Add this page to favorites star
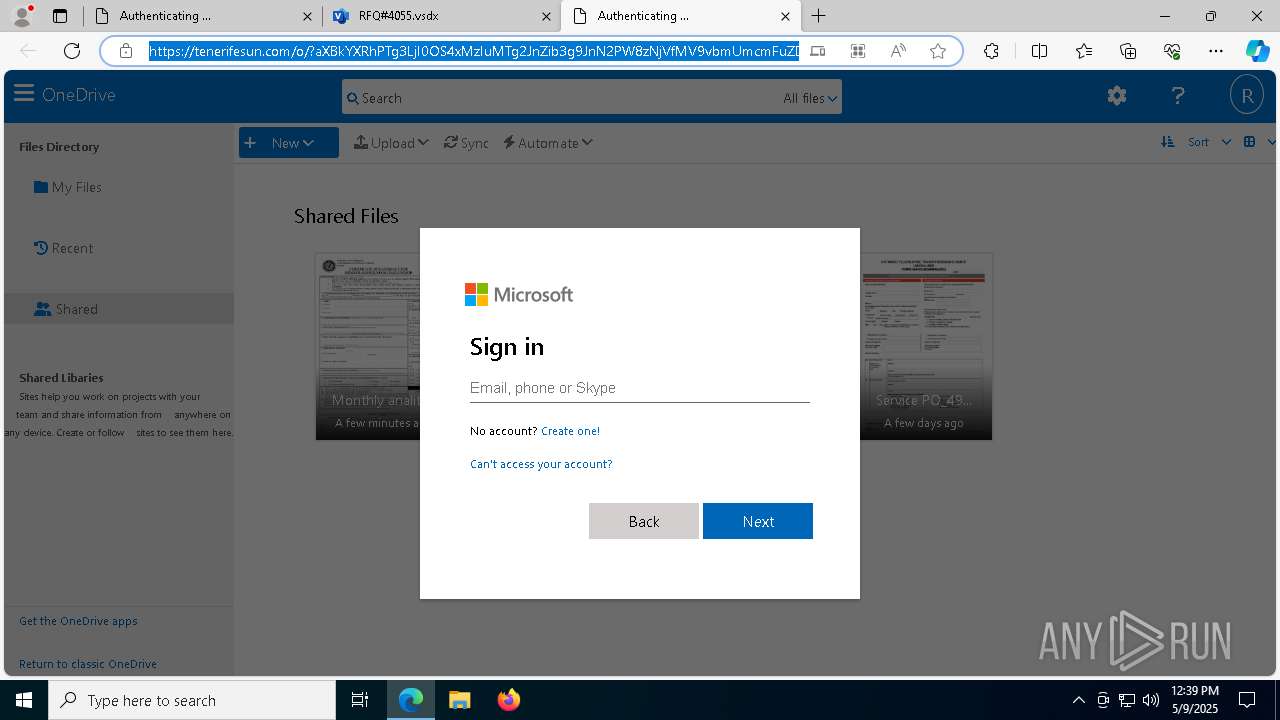The height and width of the screenshot is (720, 1280). 938,51
